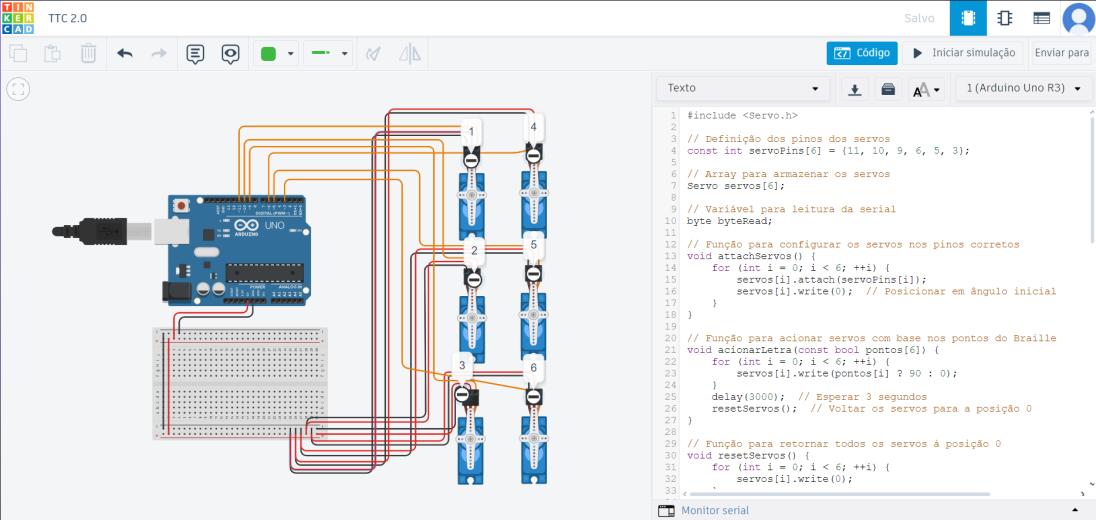Click the 'Salvo' saved status text
The height and width of the screenshot is (520, 1096).
[918, 18]
